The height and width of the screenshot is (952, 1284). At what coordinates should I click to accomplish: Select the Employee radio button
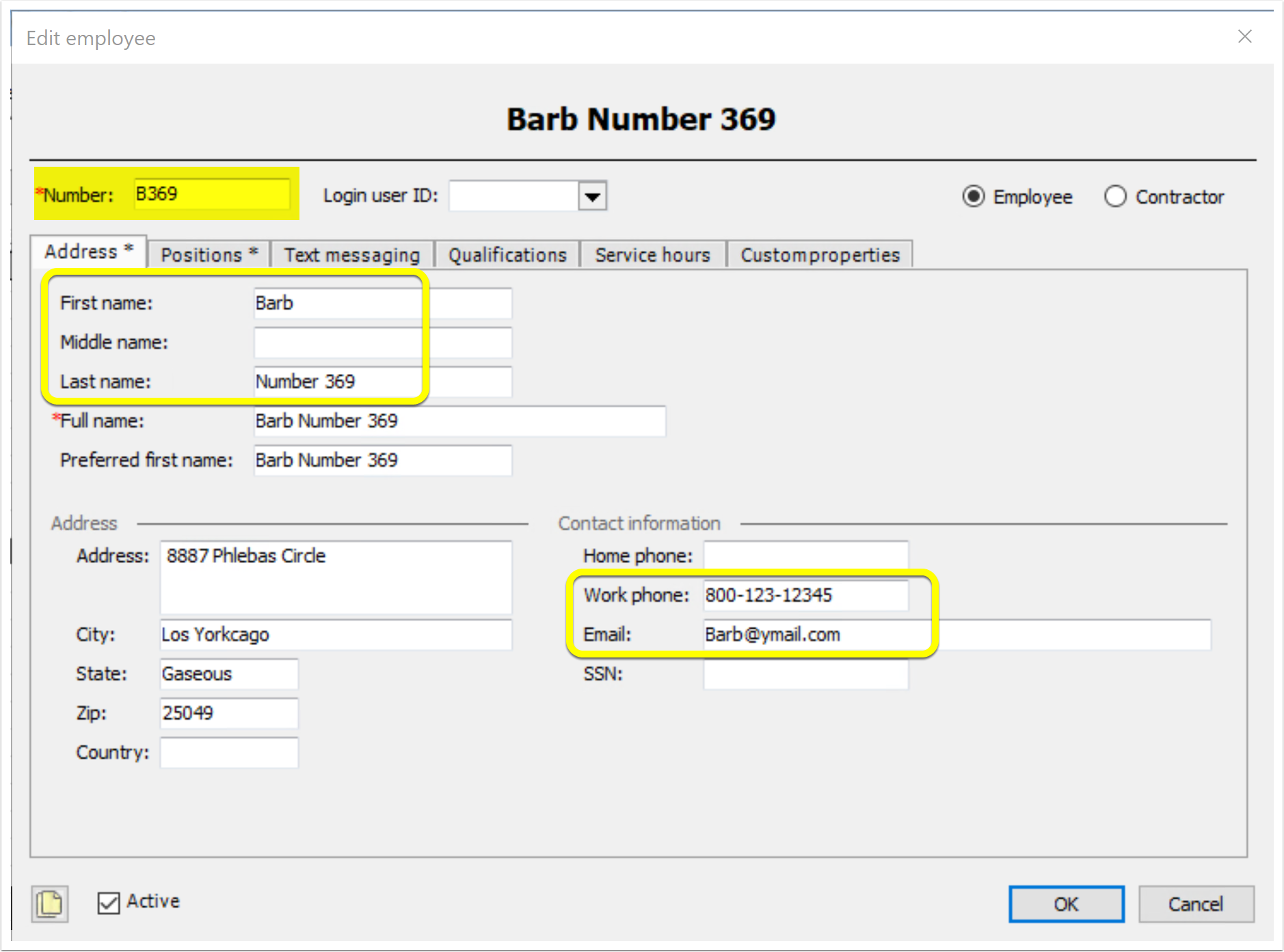click(974, 197)
